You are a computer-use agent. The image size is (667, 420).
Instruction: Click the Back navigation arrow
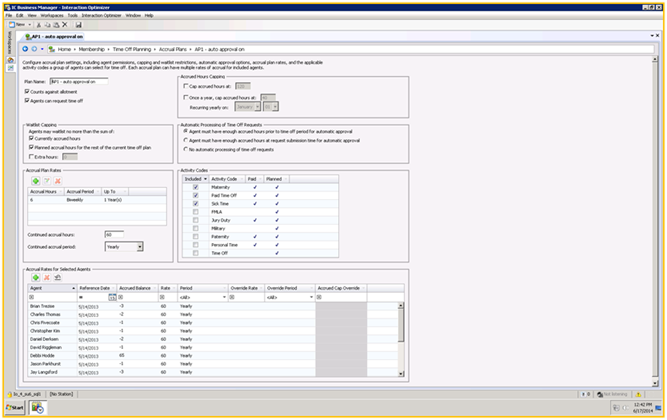point(26,48)
